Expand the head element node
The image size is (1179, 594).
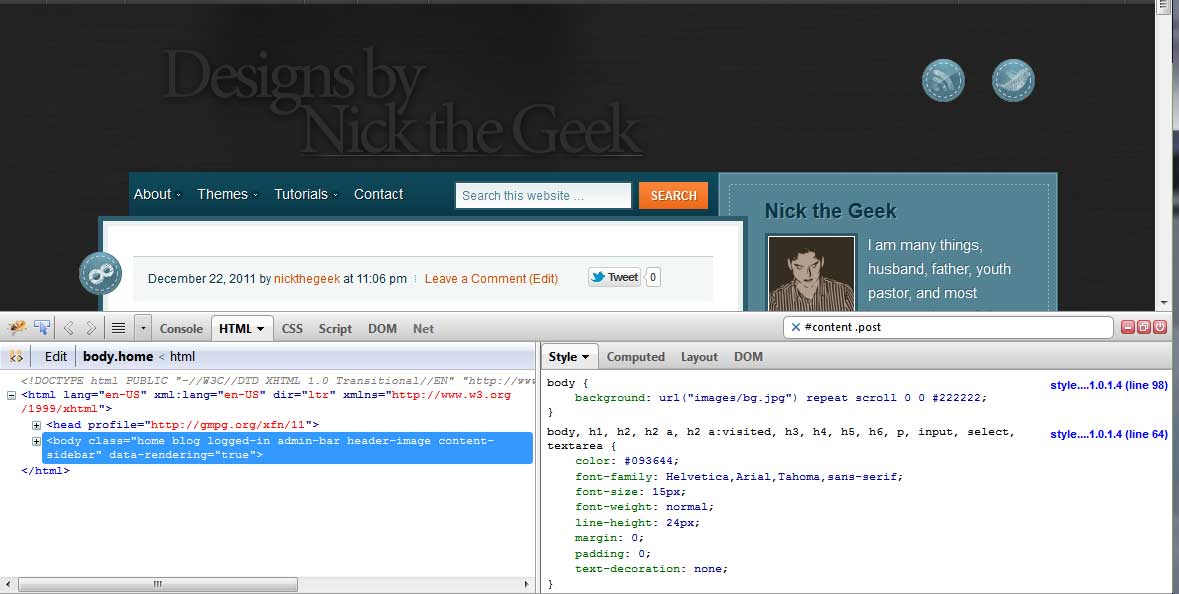pyautogui.click(x=37, y=425)
